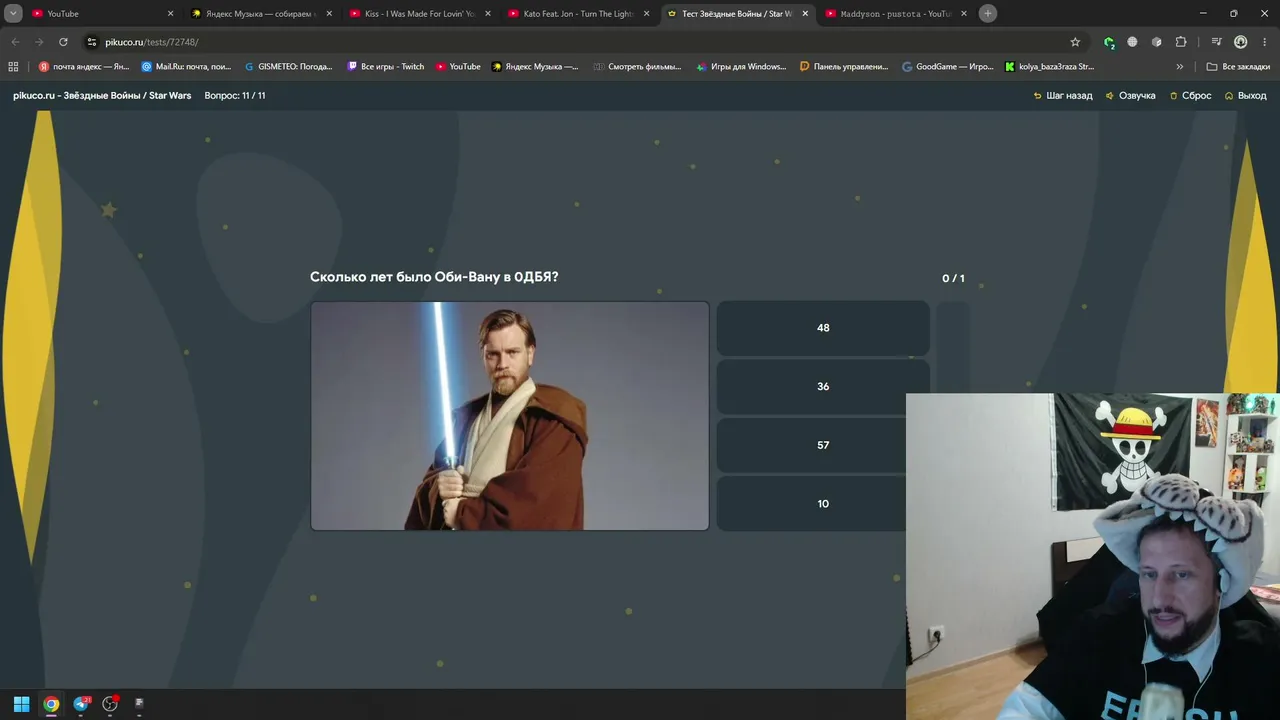Open the Панель управления bookmark

844,67
